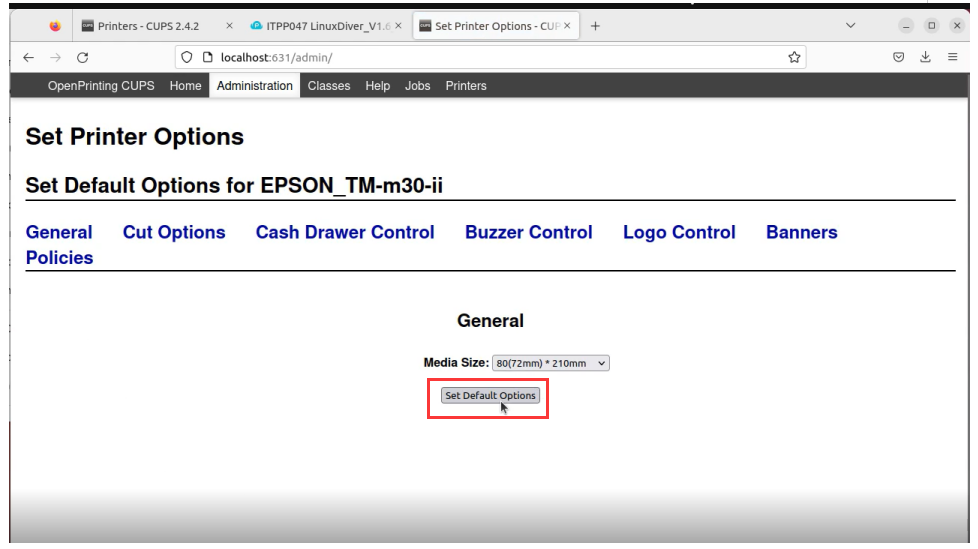The height and width of the screenshot is (549, 978).
Task: Open a new browser tab
Action: click(595, 26)
